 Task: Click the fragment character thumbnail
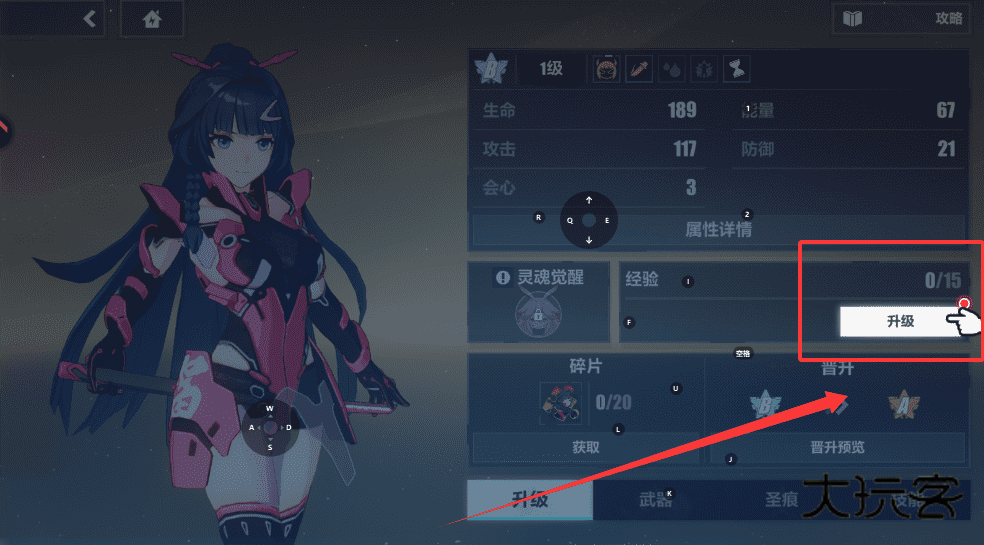click(560, 402)
